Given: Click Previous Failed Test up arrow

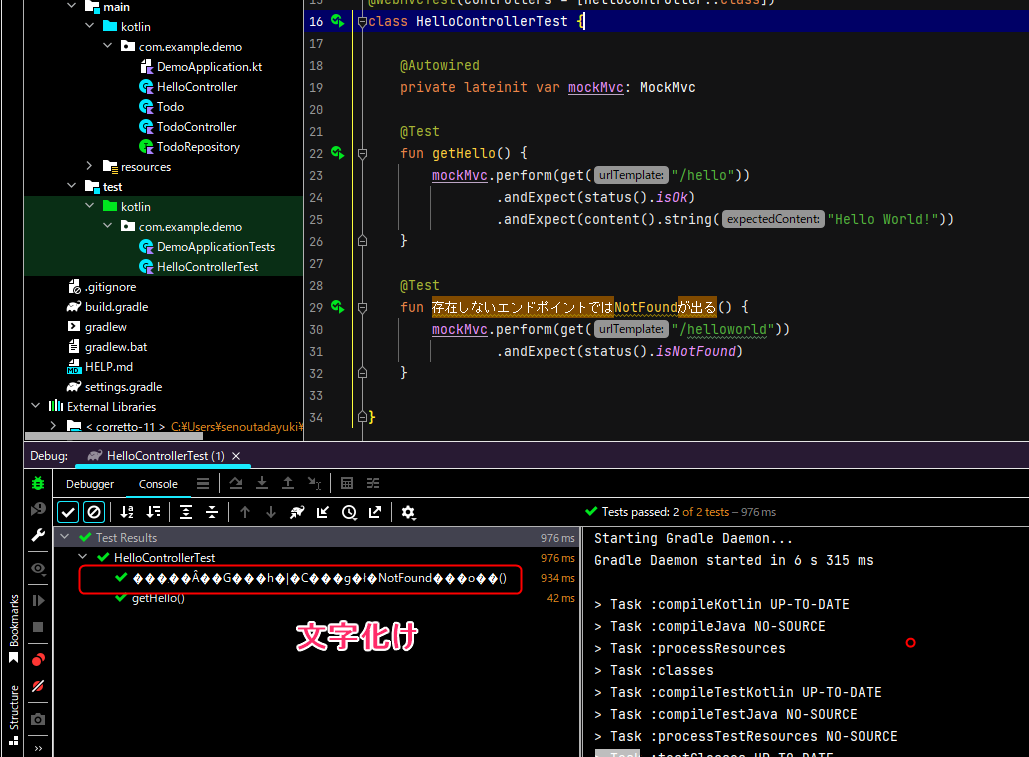Looking at the screenshot, I should tap(245, 512).
